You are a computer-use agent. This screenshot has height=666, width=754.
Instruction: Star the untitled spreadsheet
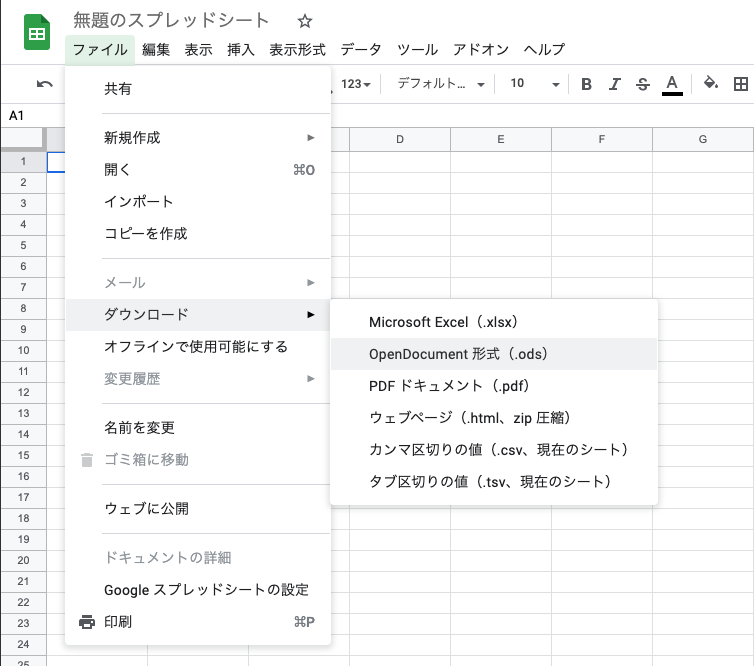click(x=304, y=21)
